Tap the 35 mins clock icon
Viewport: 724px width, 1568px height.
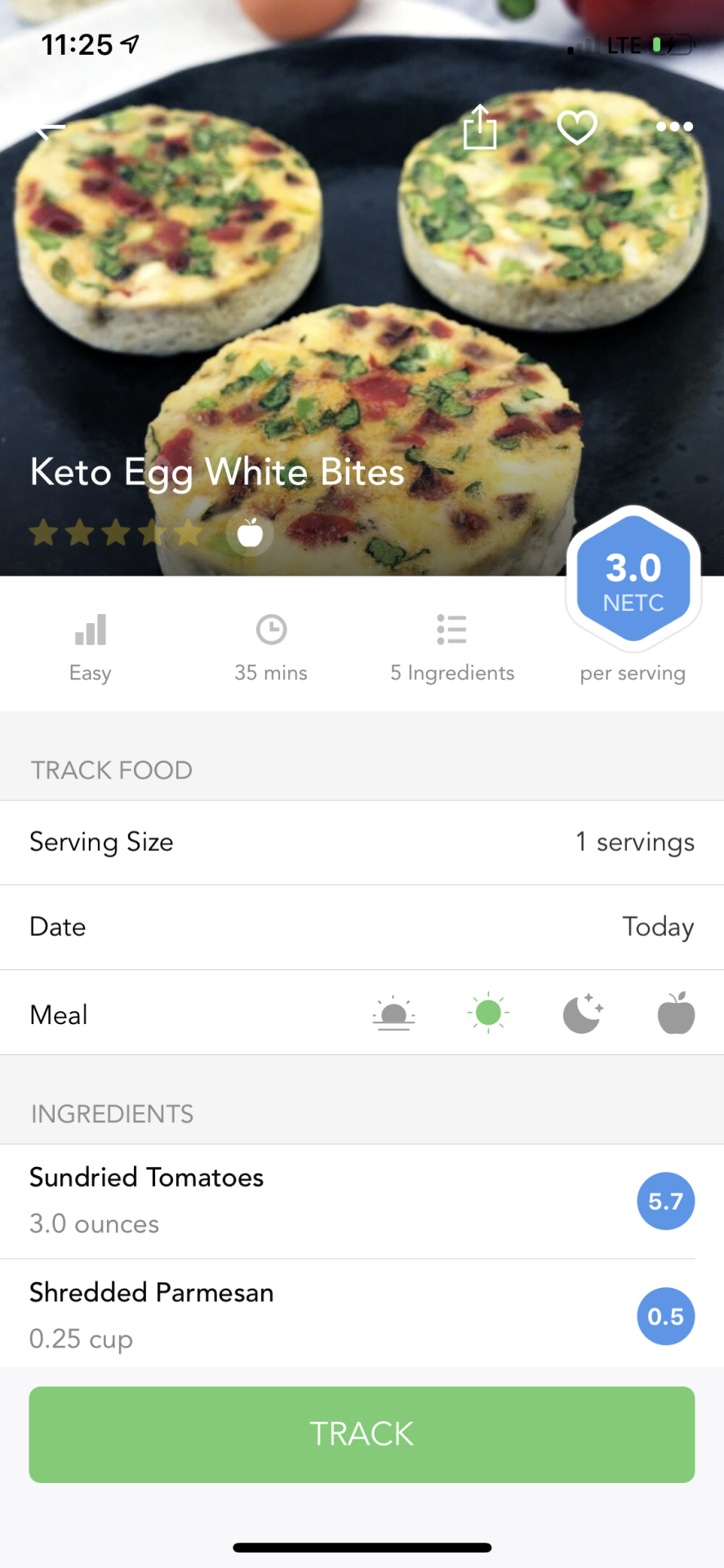pyautogui.click(x=271, y=630)
